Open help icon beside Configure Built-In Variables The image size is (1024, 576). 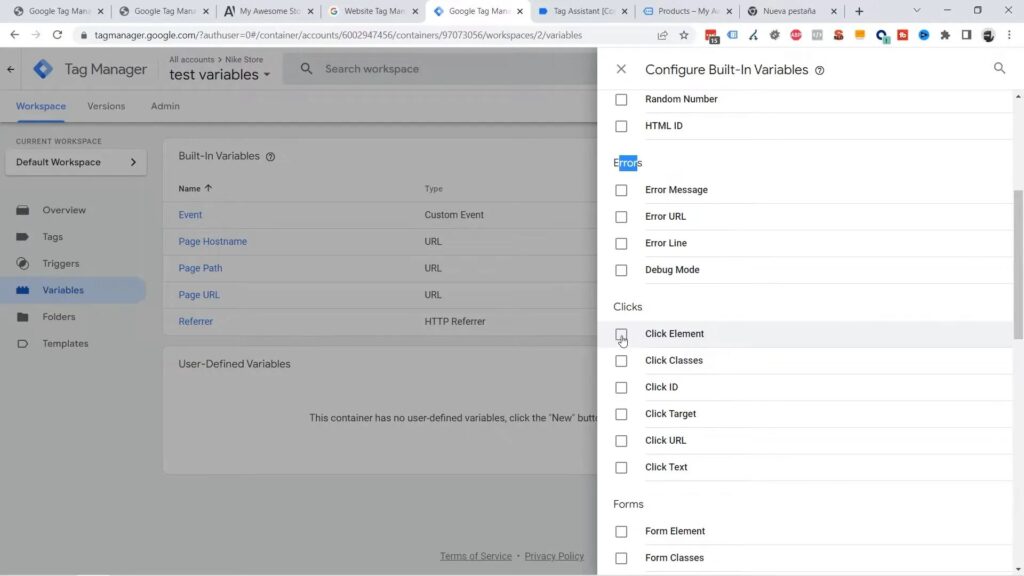[820, 71]
